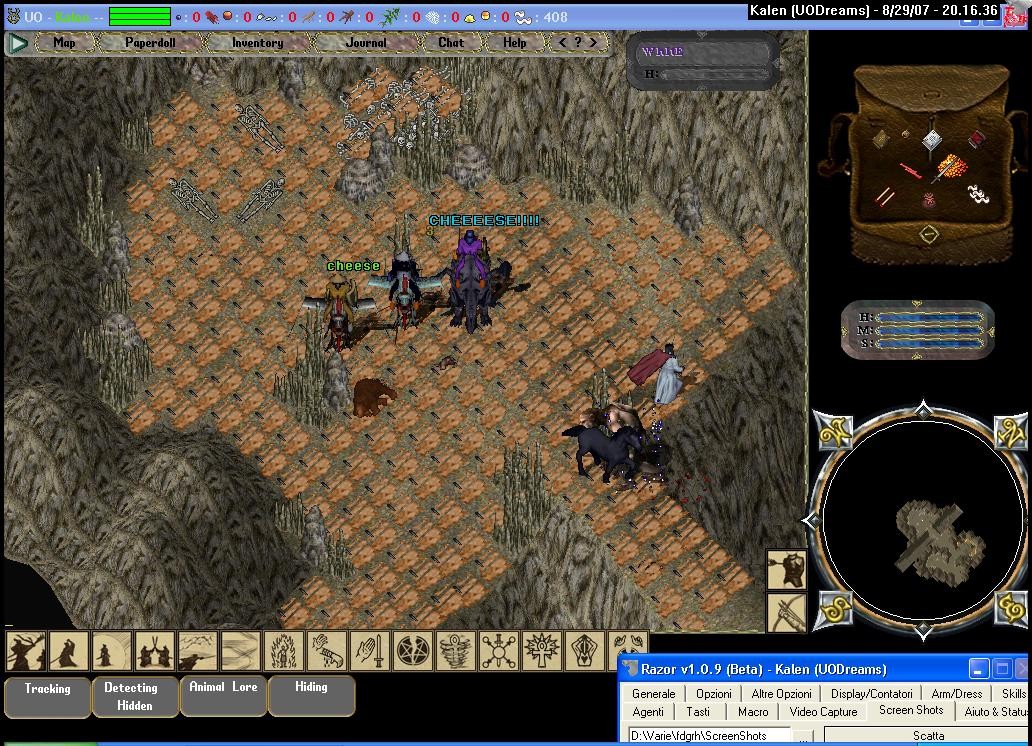The width and height of the screenshot is (1032, 746).
Task: Cast the broken pentagram spell icon
Action: (413, 651)
